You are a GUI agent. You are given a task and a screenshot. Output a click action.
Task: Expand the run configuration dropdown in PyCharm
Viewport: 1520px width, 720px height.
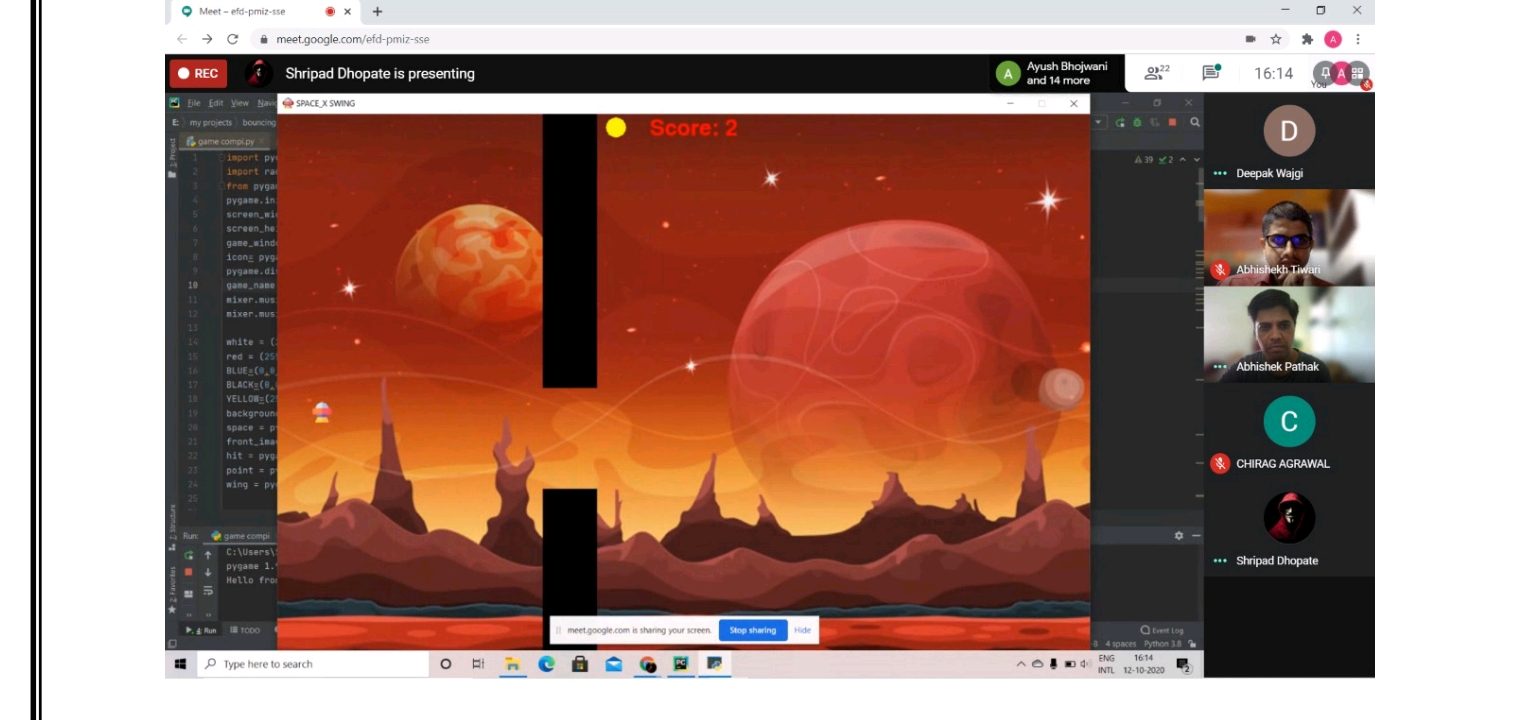coord(1099,122)
